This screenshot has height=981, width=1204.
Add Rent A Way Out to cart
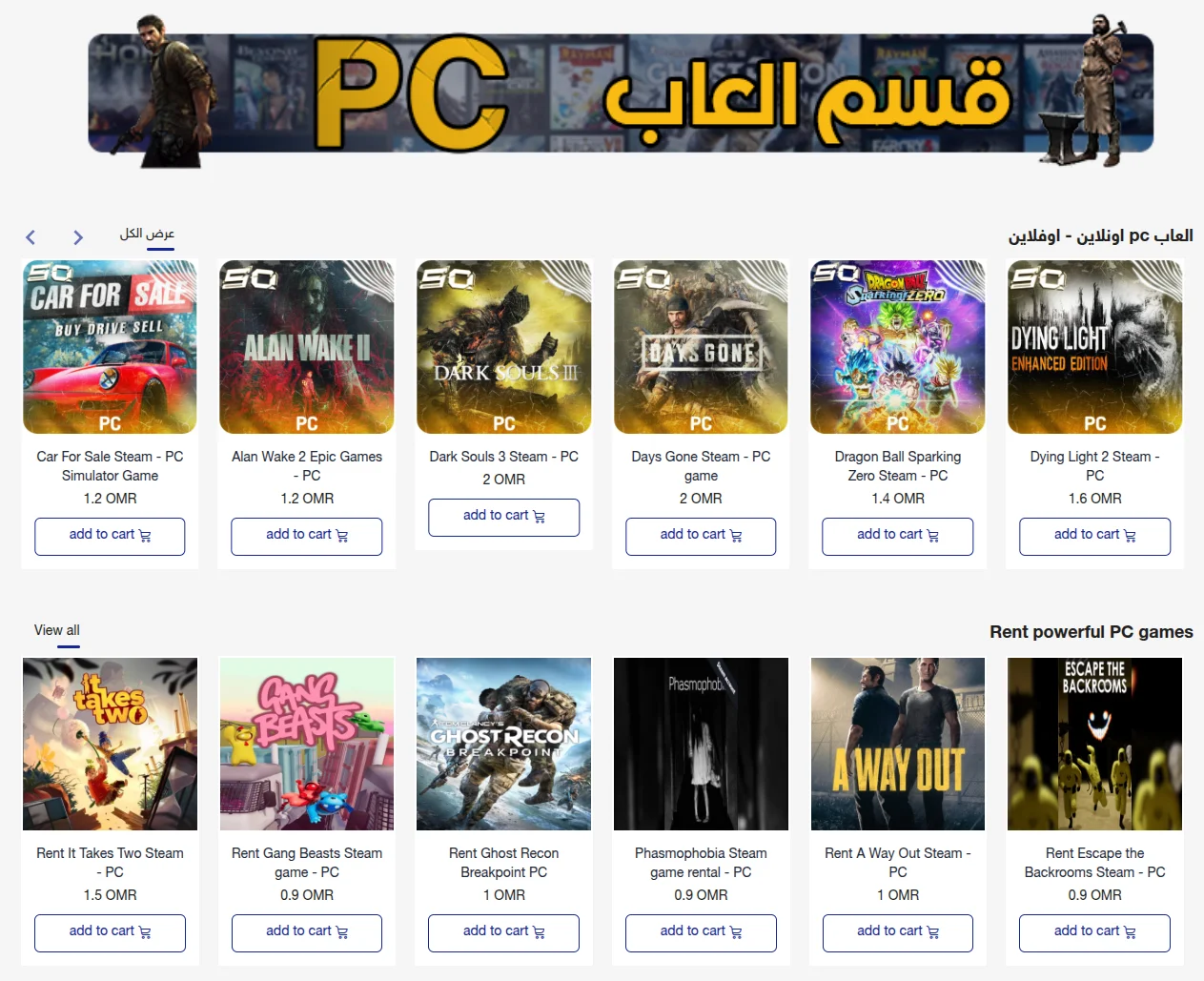point(898,933)
